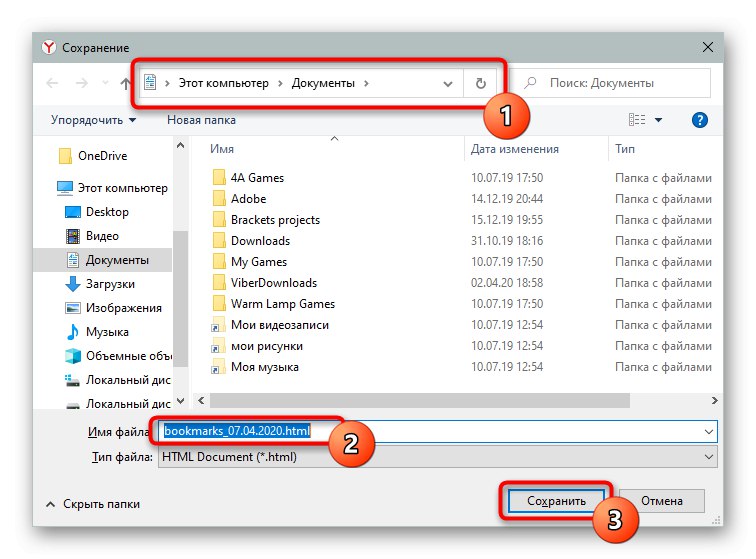Click the Forward navigation arrow
The image size is (756, 559).
(x=81, y=83)
